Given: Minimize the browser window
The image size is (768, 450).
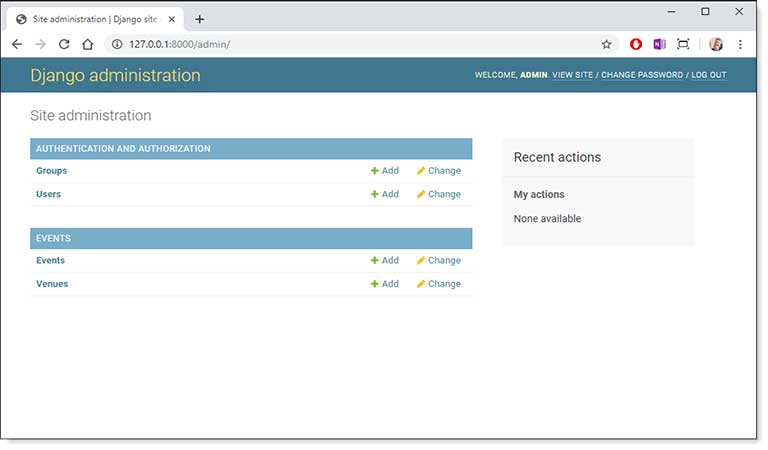Looking at the screenshot, I should click(672, 11).
